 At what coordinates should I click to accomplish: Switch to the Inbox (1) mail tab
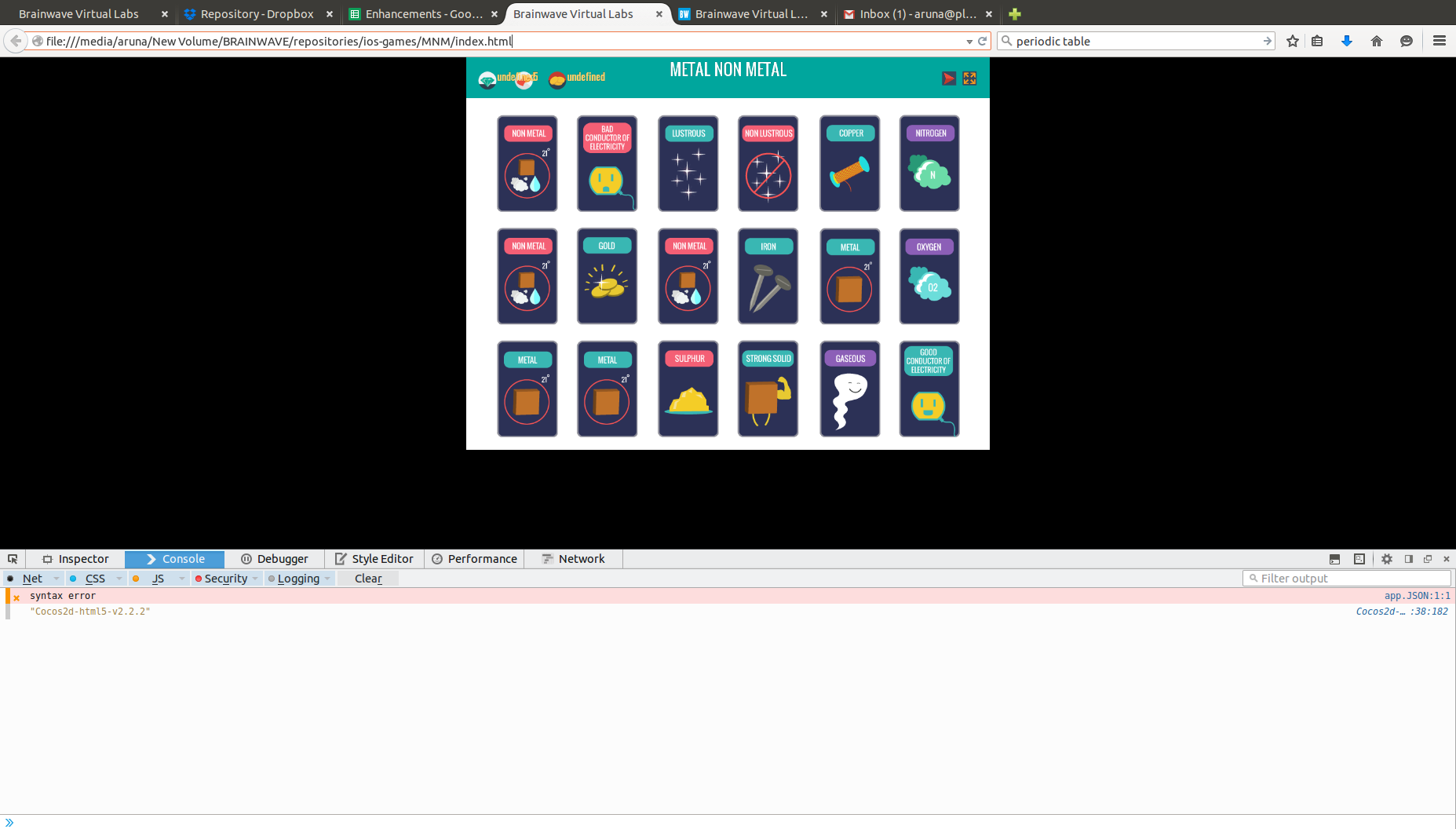pos(918,14)
